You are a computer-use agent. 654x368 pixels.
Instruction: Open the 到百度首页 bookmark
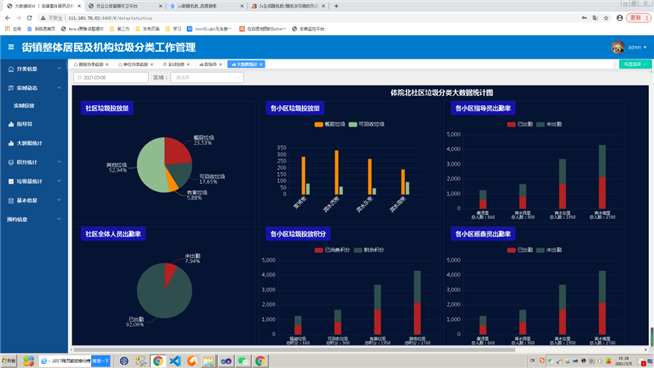41,29
